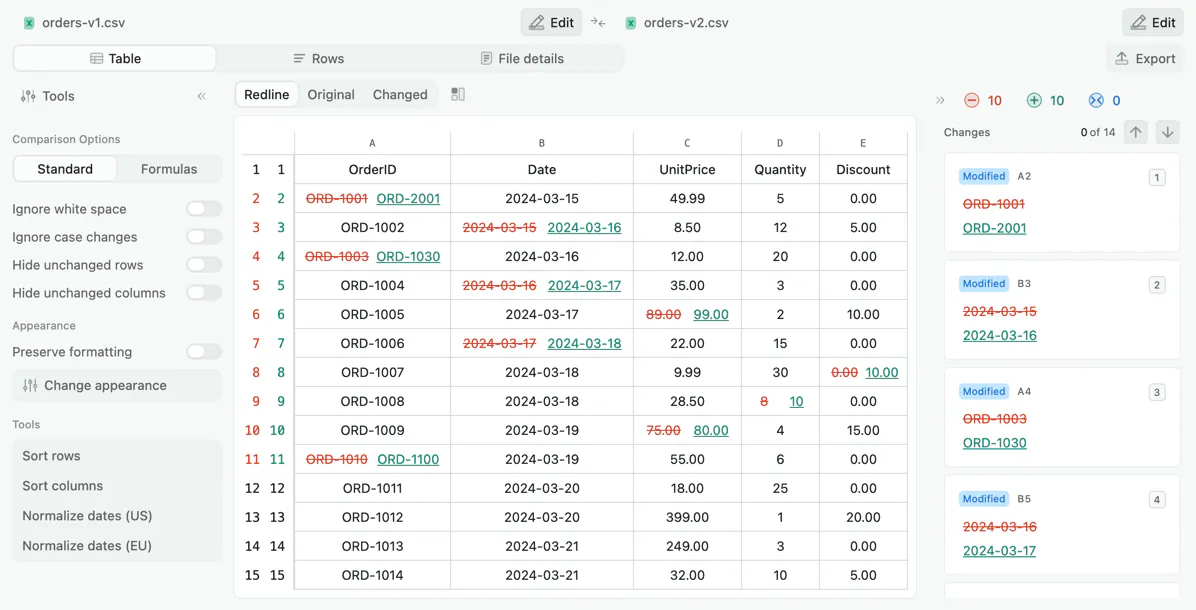
Task: Click the orders-v1.csv file icon
Action: (29, 23)
